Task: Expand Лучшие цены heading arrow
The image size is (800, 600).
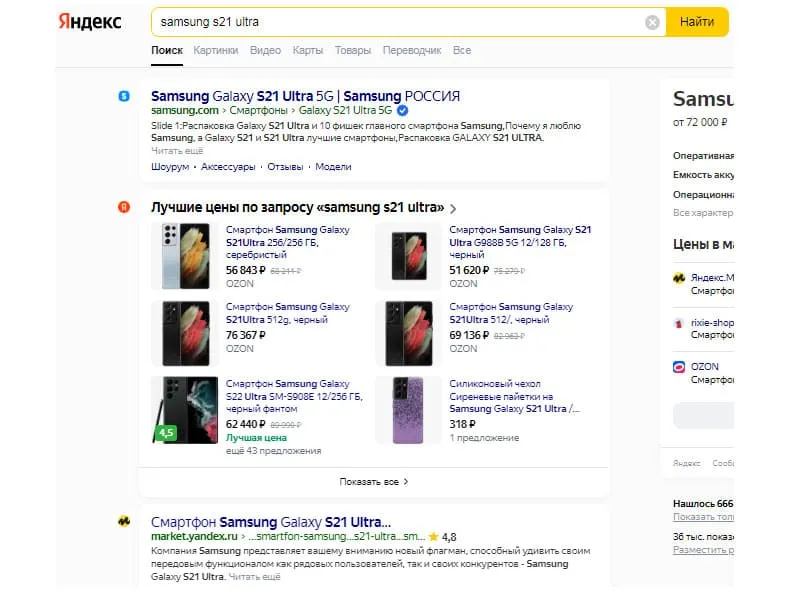Action: coord(453,209)
